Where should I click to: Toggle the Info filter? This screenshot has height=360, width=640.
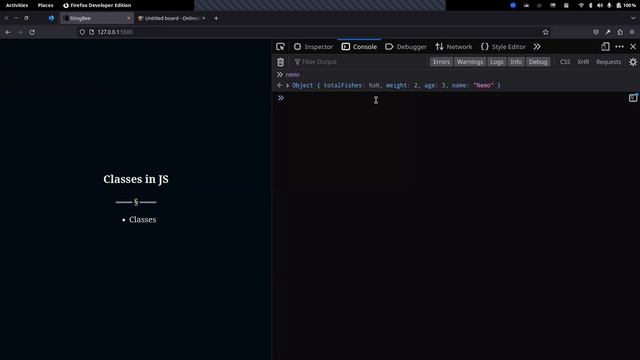516,62
